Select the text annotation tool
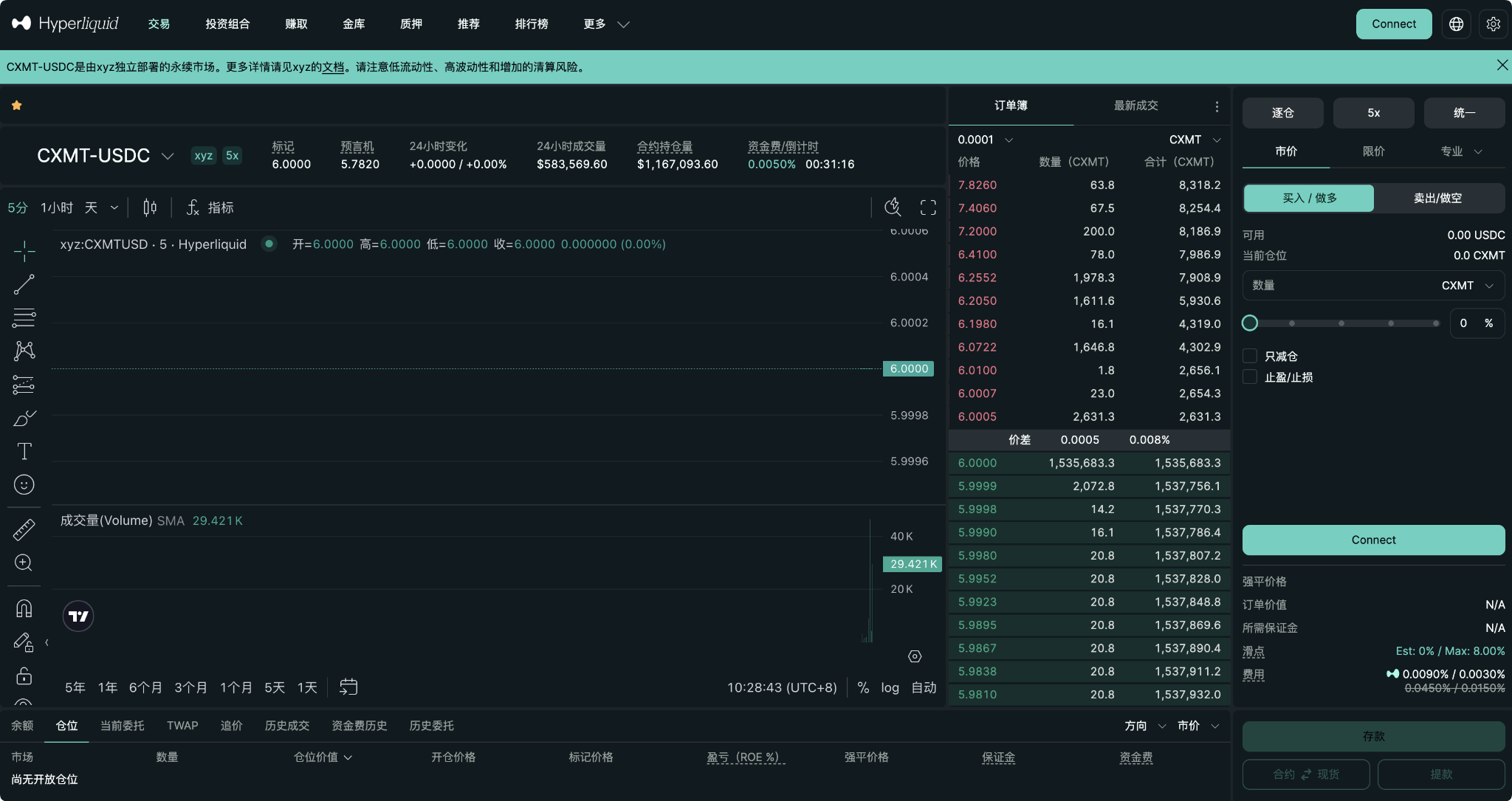This screenshot has width=1512, height=801. point(24,451)
